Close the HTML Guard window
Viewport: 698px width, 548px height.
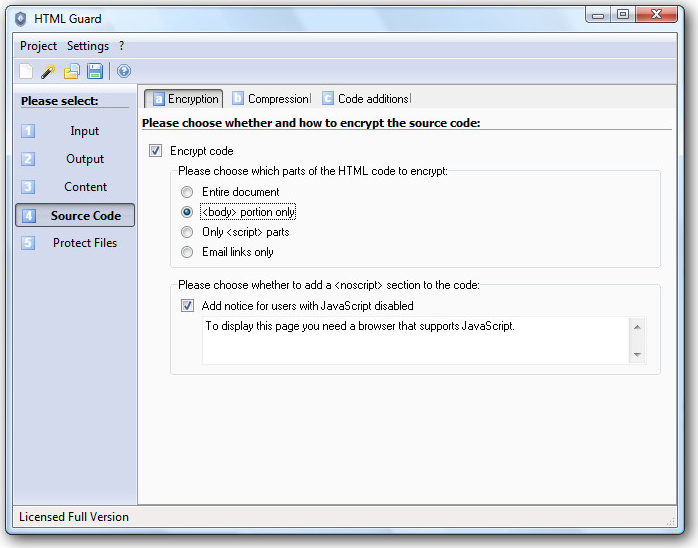(x=657, y=15)
